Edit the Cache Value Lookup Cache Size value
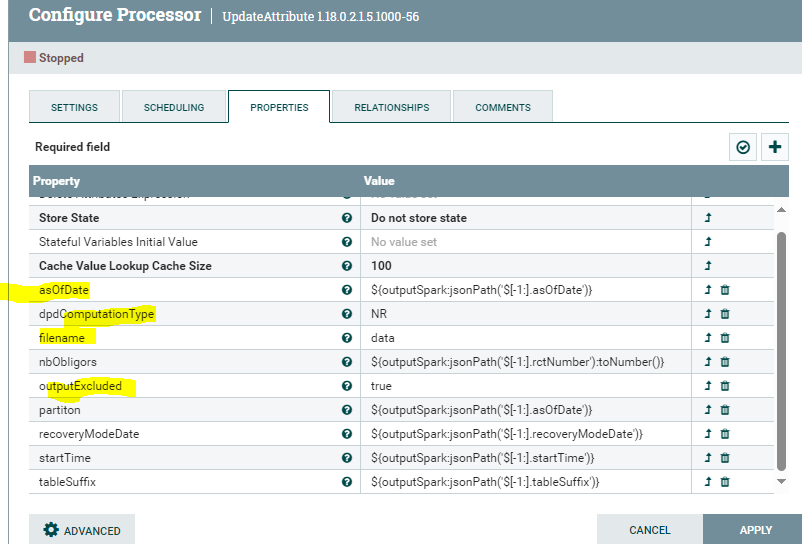This screenshot has width=802, height=544. (x=525, y=266)
